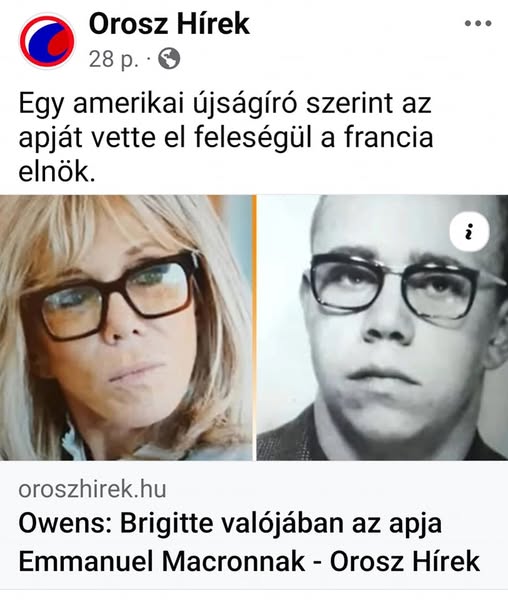Click the dot separator after '28 p.'

pyautogui.click(x=149, y=59)
